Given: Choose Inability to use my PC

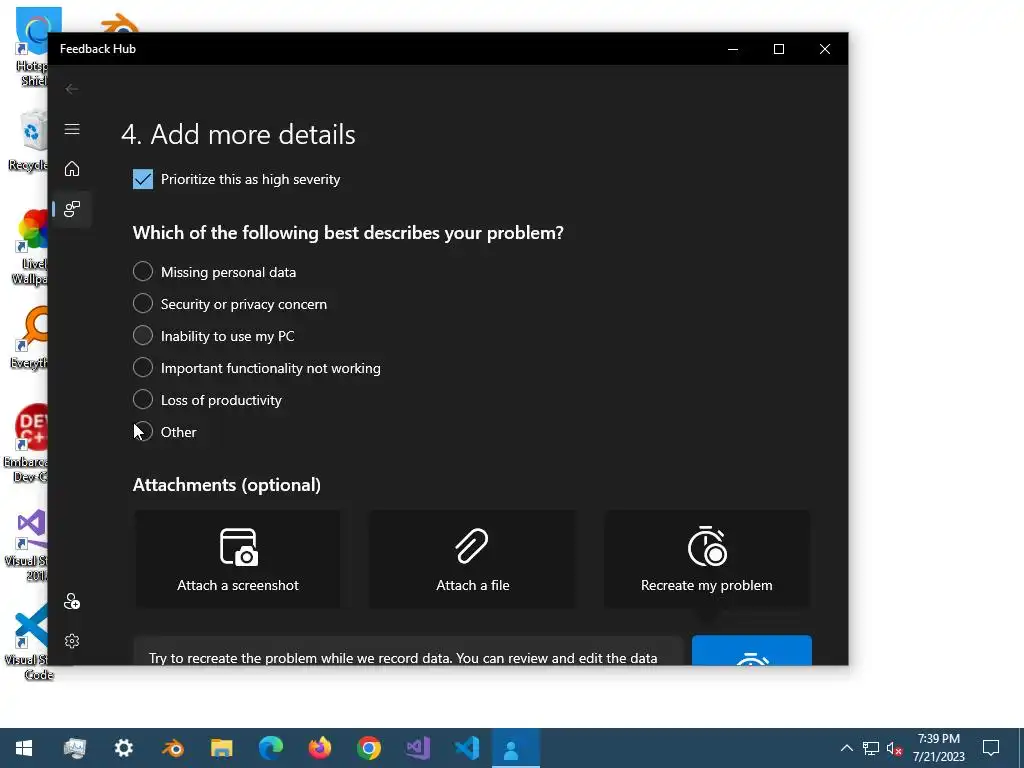Looking at the screenshot, I should (214, 336).
